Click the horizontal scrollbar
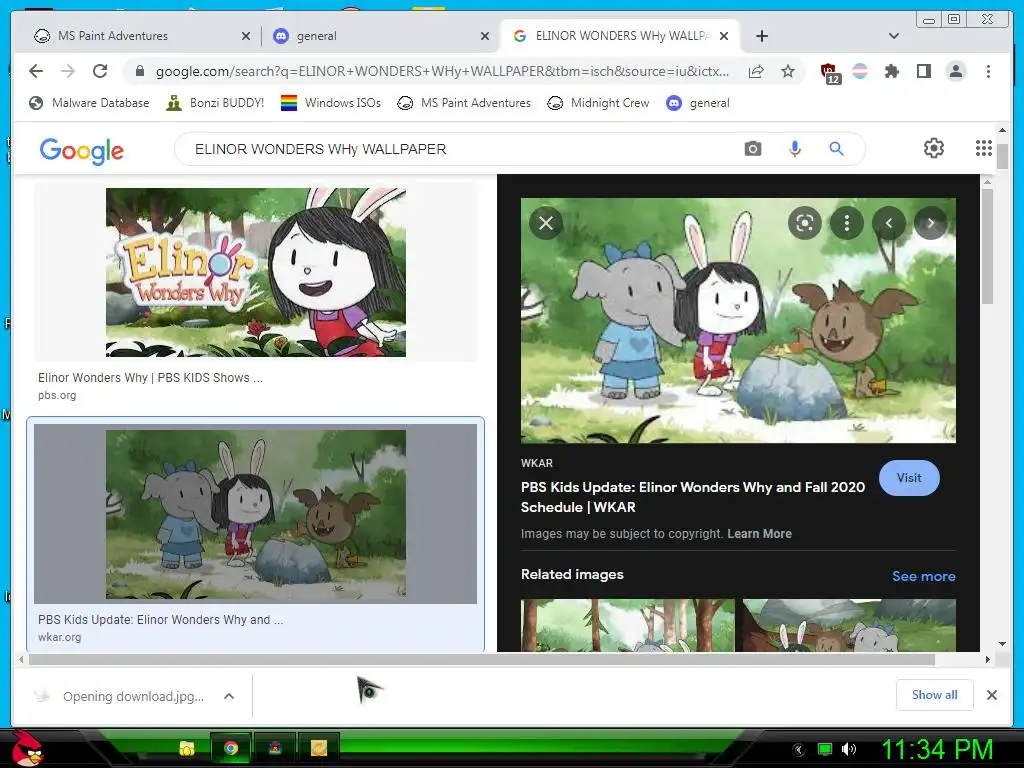The image size is (1024, 768). point(481,660)
